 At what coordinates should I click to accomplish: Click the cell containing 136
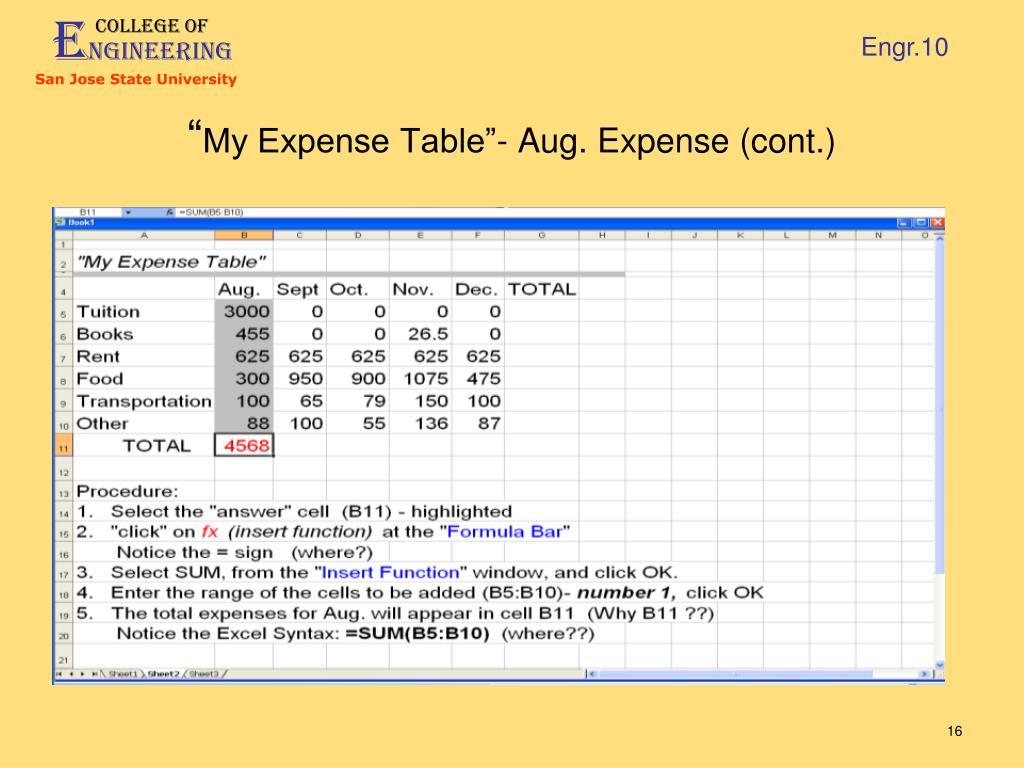pos(421,423)
